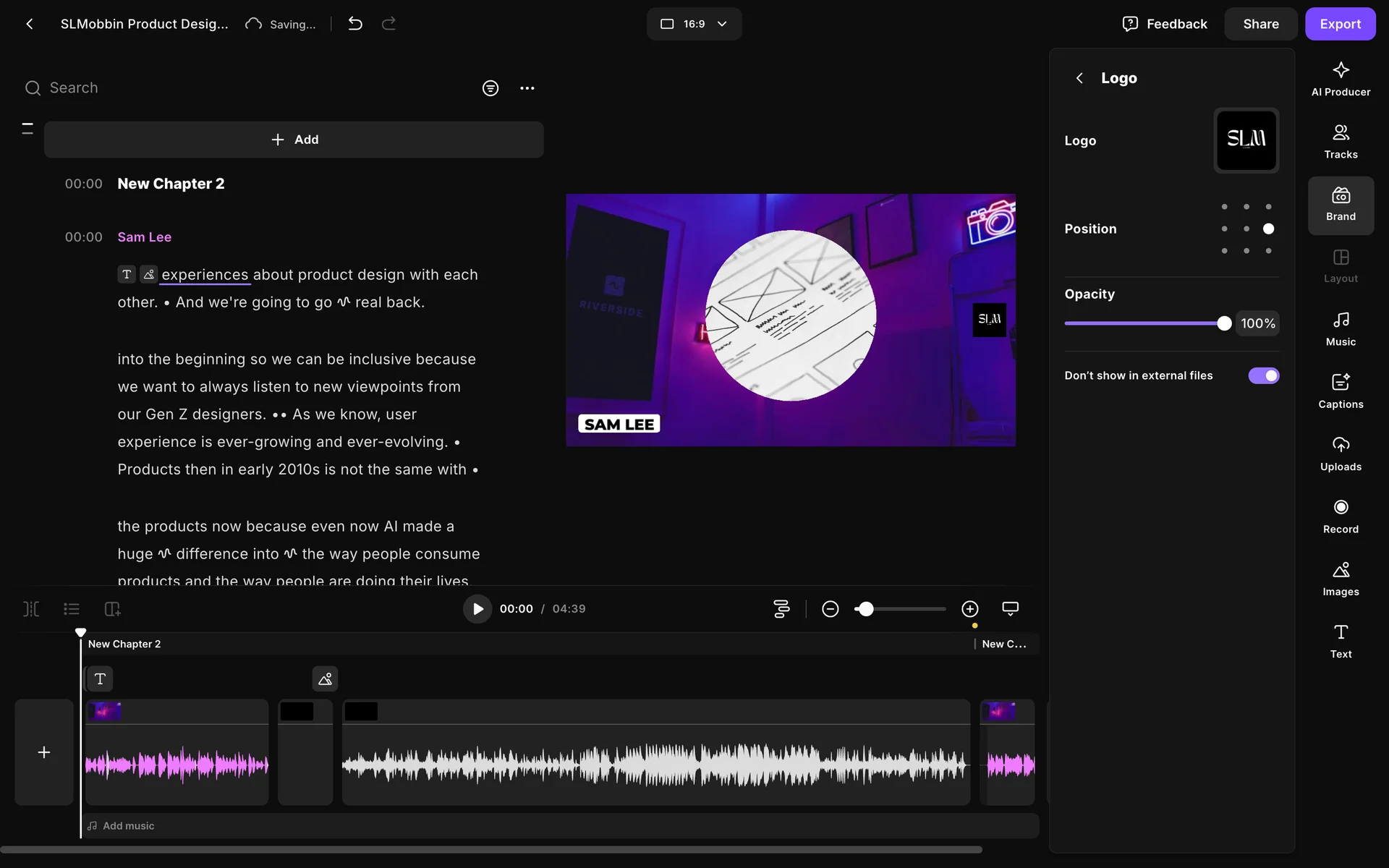Viewport: 1389px width, 868px height.
Task: Open the Uploads panel
Action: [x=1340, y=454]
